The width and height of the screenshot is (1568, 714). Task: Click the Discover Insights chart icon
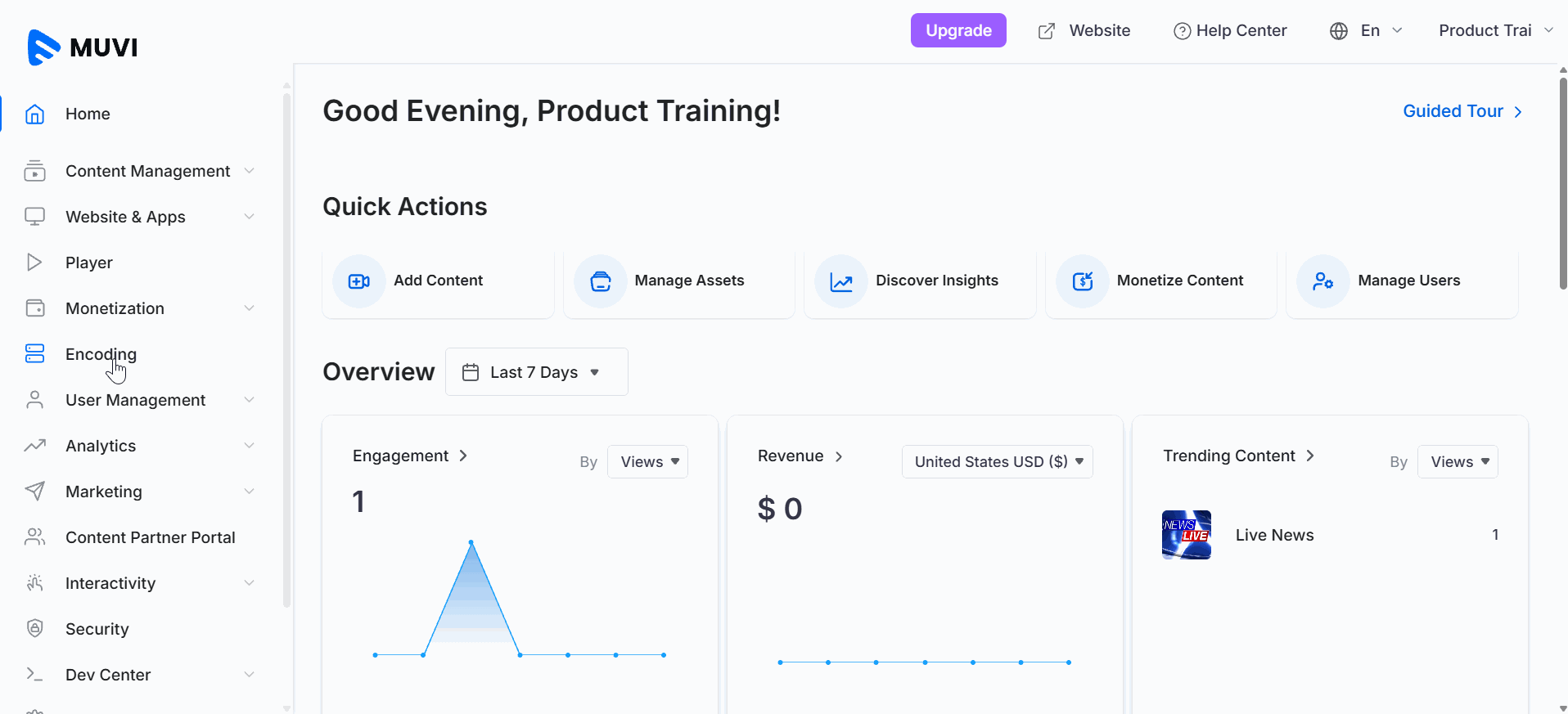tap(841, 281)
